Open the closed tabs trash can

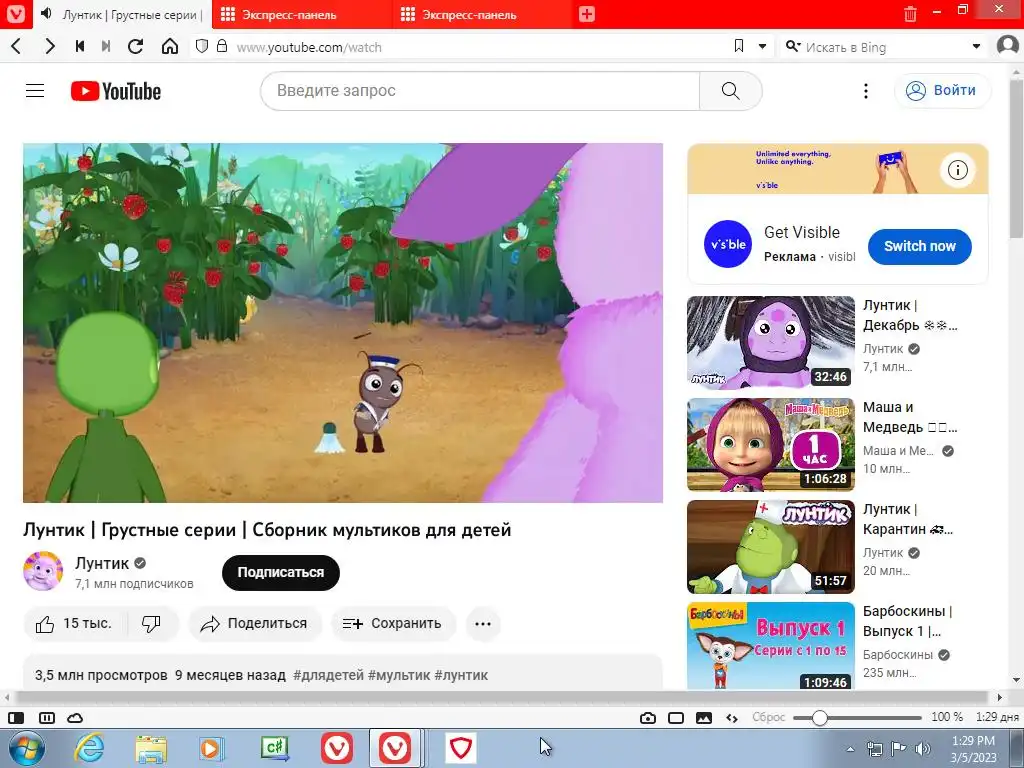point(910,14)
